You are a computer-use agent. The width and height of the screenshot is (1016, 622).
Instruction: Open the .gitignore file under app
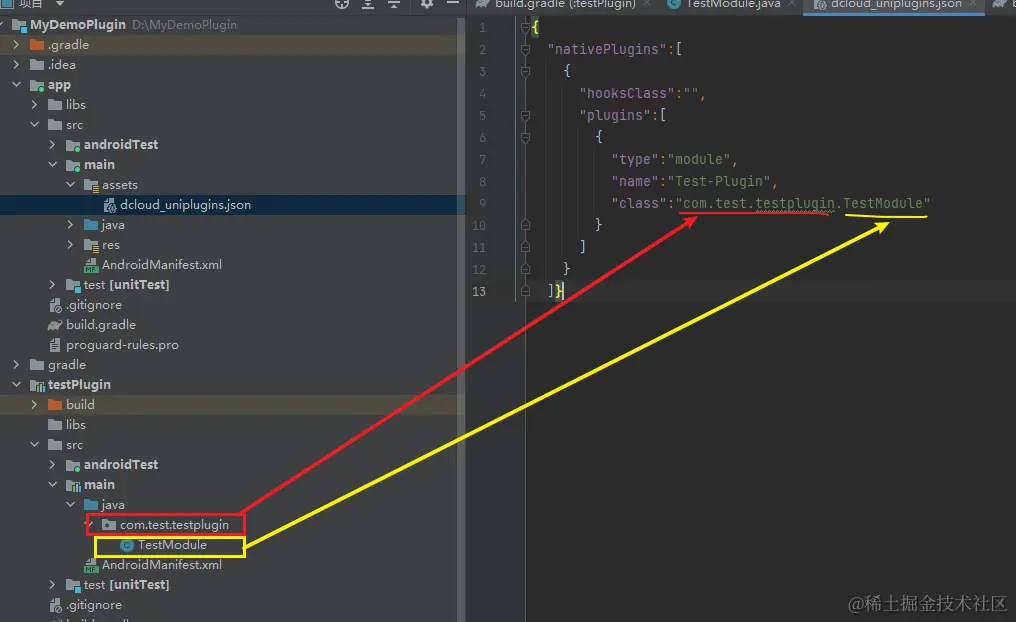coord(93,305)
